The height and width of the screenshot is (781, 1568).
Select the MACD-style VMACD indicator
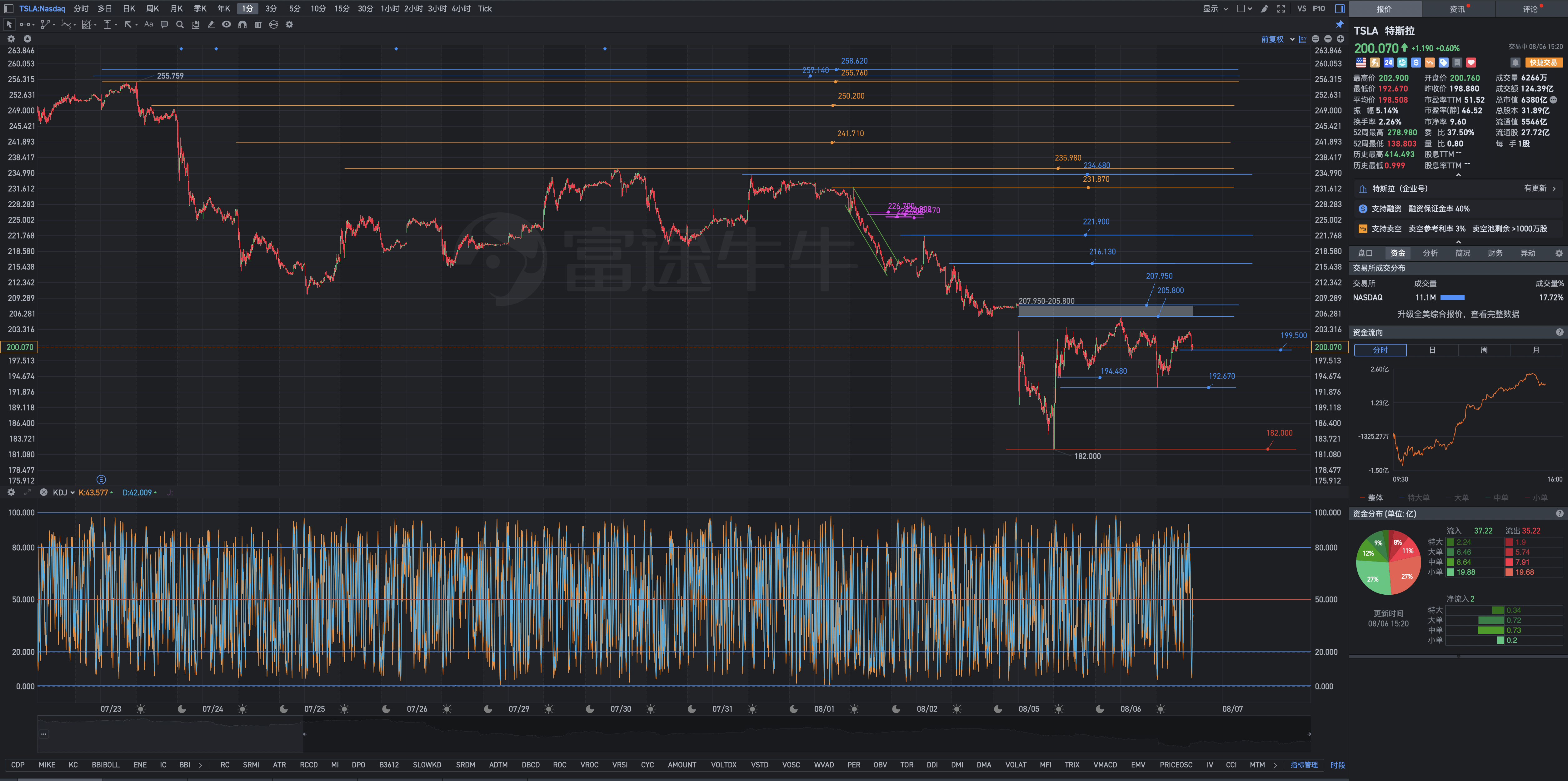pyautogui.click(x=1105, y=764)
